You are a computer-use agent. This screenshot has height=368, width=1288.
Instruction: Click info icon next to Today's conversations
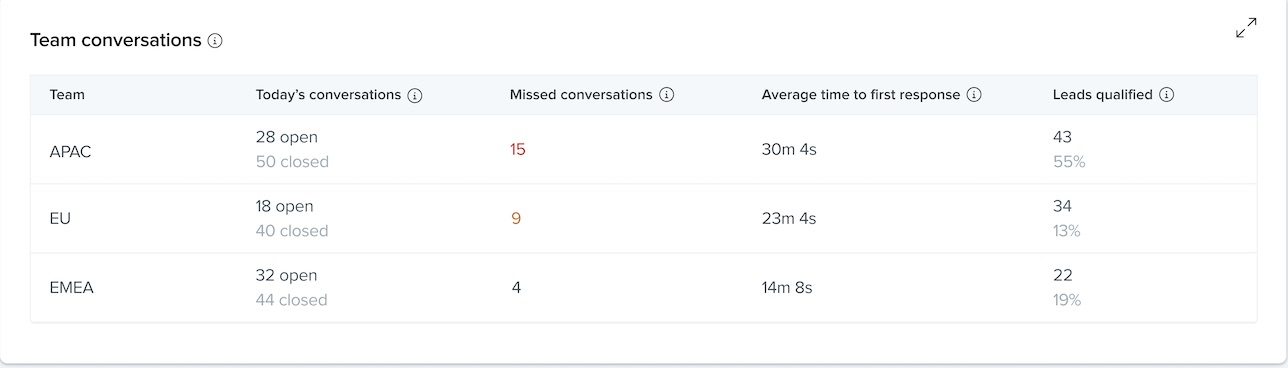tap(415, 96)
